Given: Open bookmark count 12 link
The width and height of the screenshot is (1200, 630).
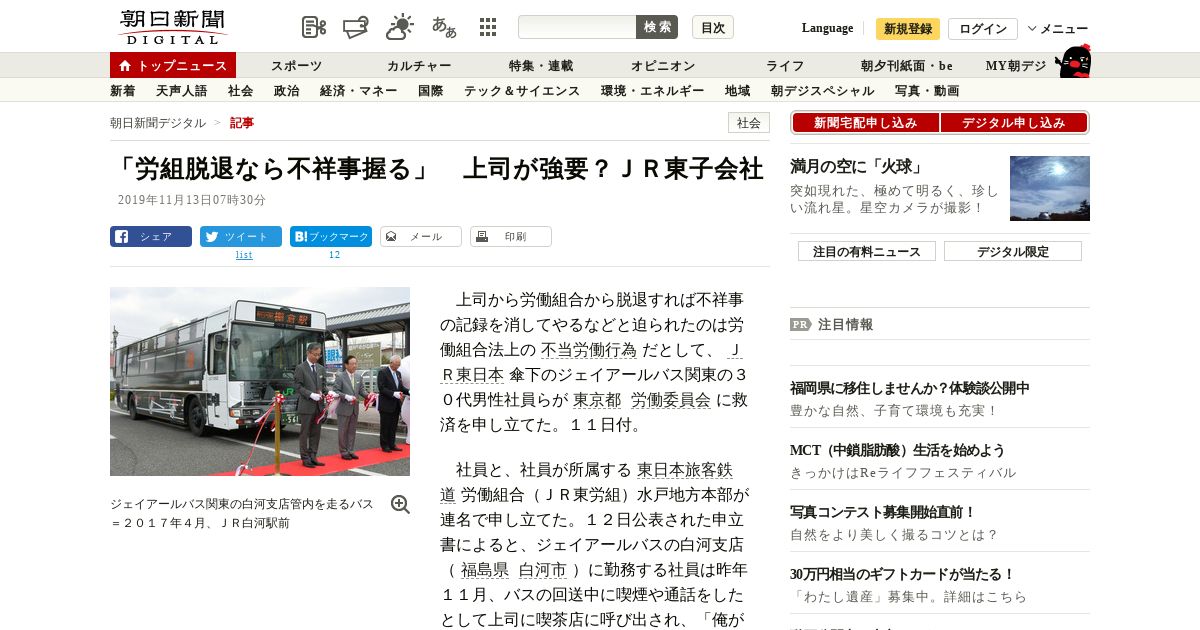Looking at the screenshot, I should (335, 255).
